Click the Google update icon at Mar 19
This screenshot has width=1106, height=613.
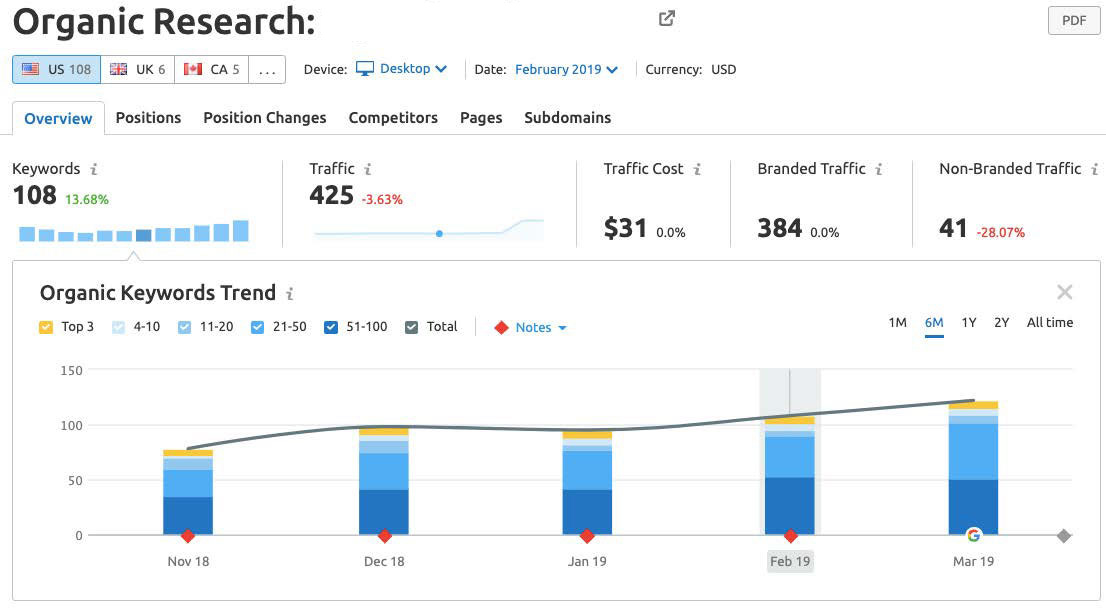pos(973,535)
